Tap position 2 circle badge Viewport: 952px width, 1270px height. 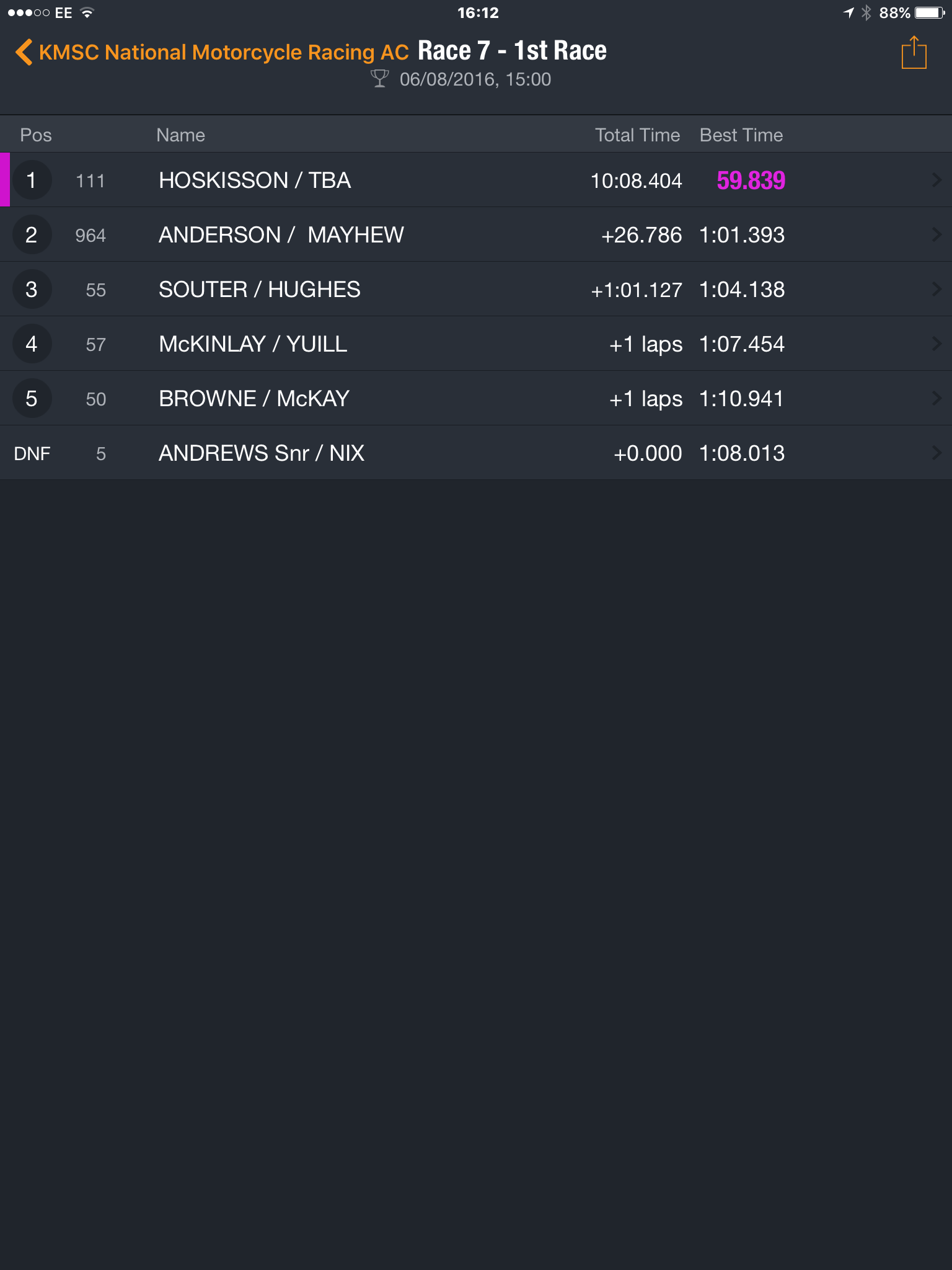click(x=32, y=234)
